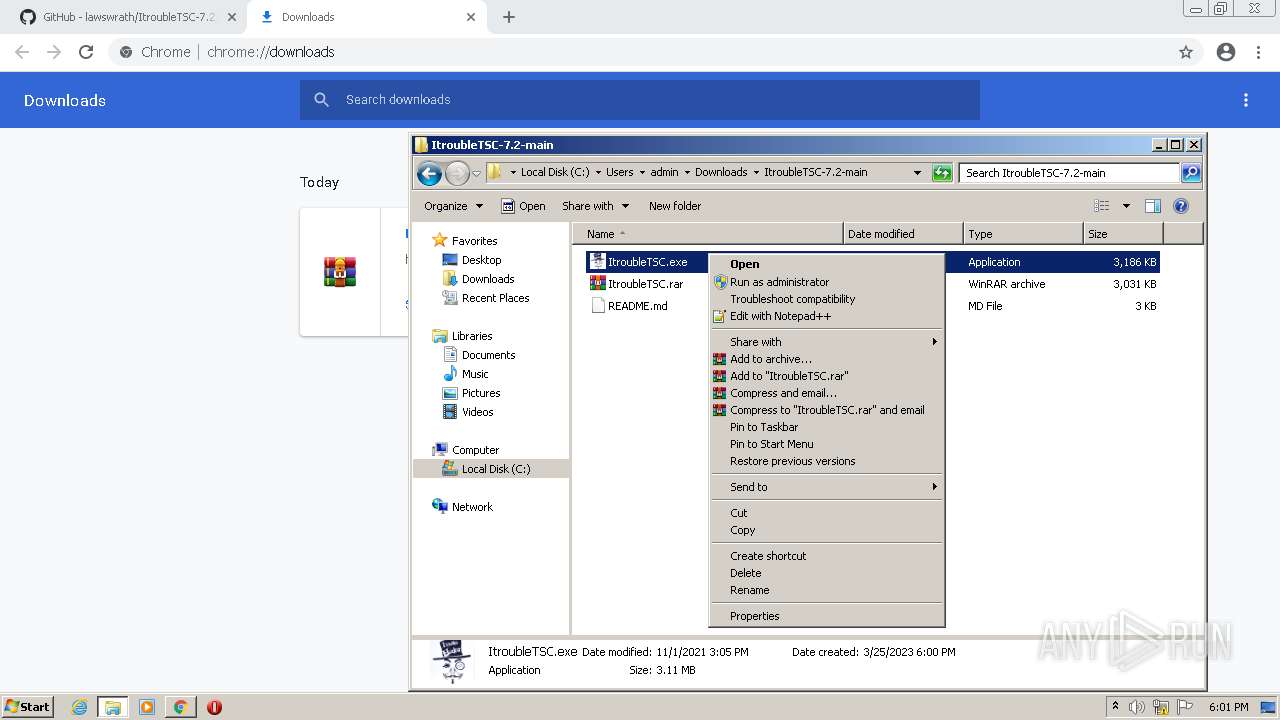Open Downloads page more actions menu
This screenshot has width=1280, height=720.
coord(1246,100)
